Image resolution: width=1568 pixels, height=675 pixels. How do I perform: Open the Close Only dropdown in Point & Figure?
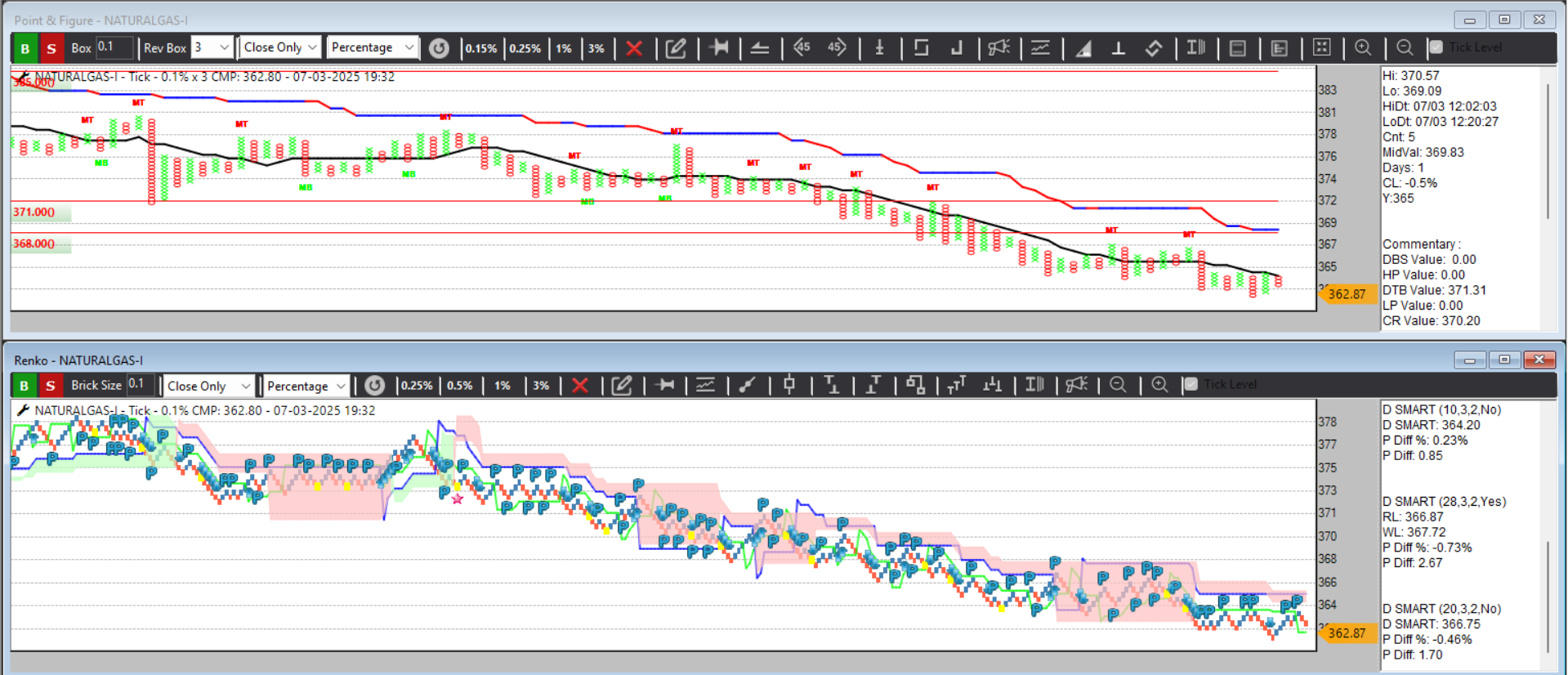(280, 47)
